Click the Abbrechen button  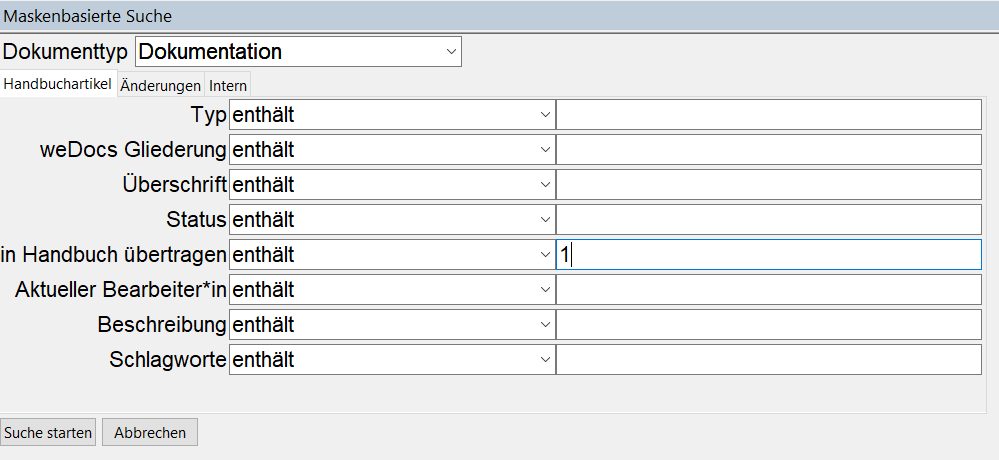click(x=150, y=433)
